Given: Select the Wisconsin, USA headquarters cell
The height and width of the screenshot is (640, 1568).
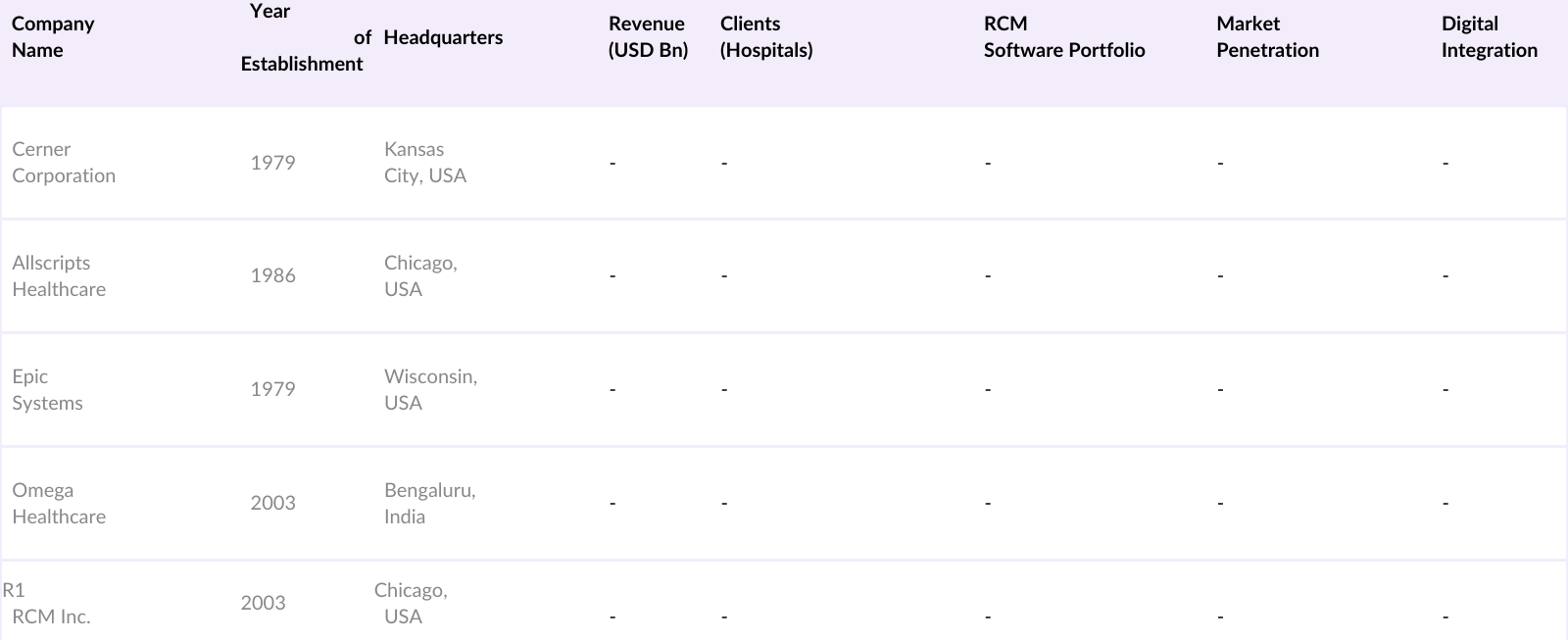Looking at the screenshot, I should point(430,390).
